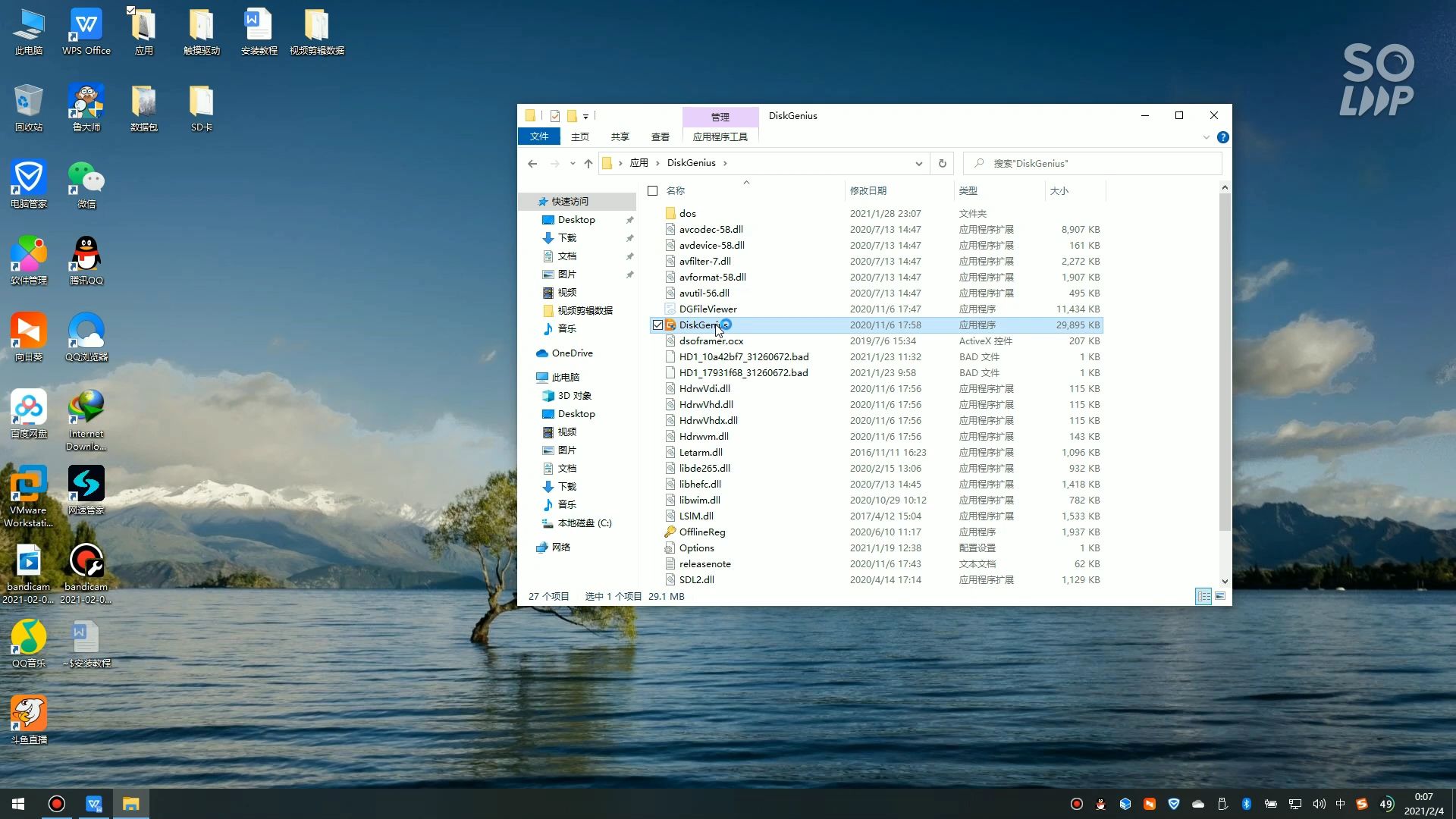Toggle the select-all checkbox in header
This screenshot has width=1456, height=819.
pyautogui.click(x=652, y=191)
